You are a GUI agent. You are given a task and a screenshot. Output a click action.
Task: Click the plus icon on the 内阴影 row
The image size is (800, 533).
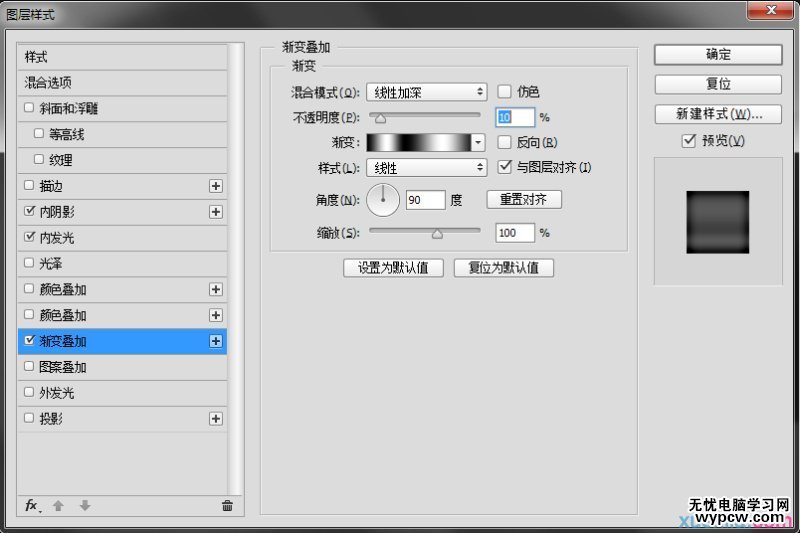coord(216,212)
